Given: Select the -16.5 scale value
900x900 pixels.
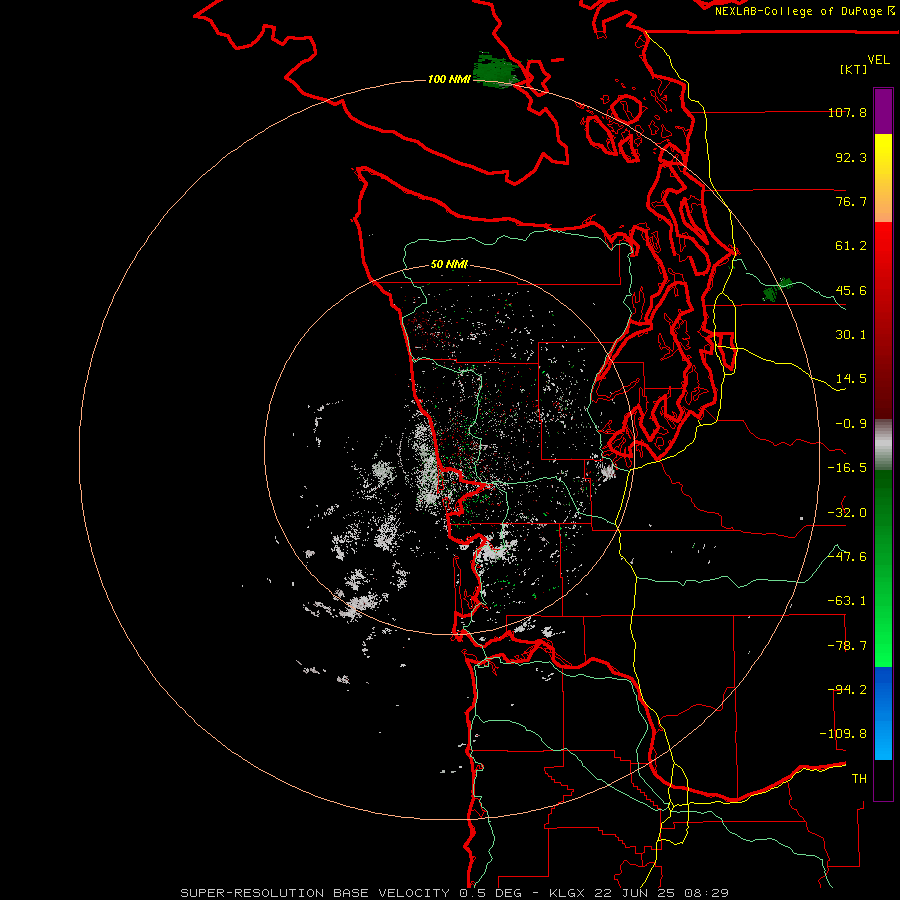Looking at the screenshot, I should (848, 468).
